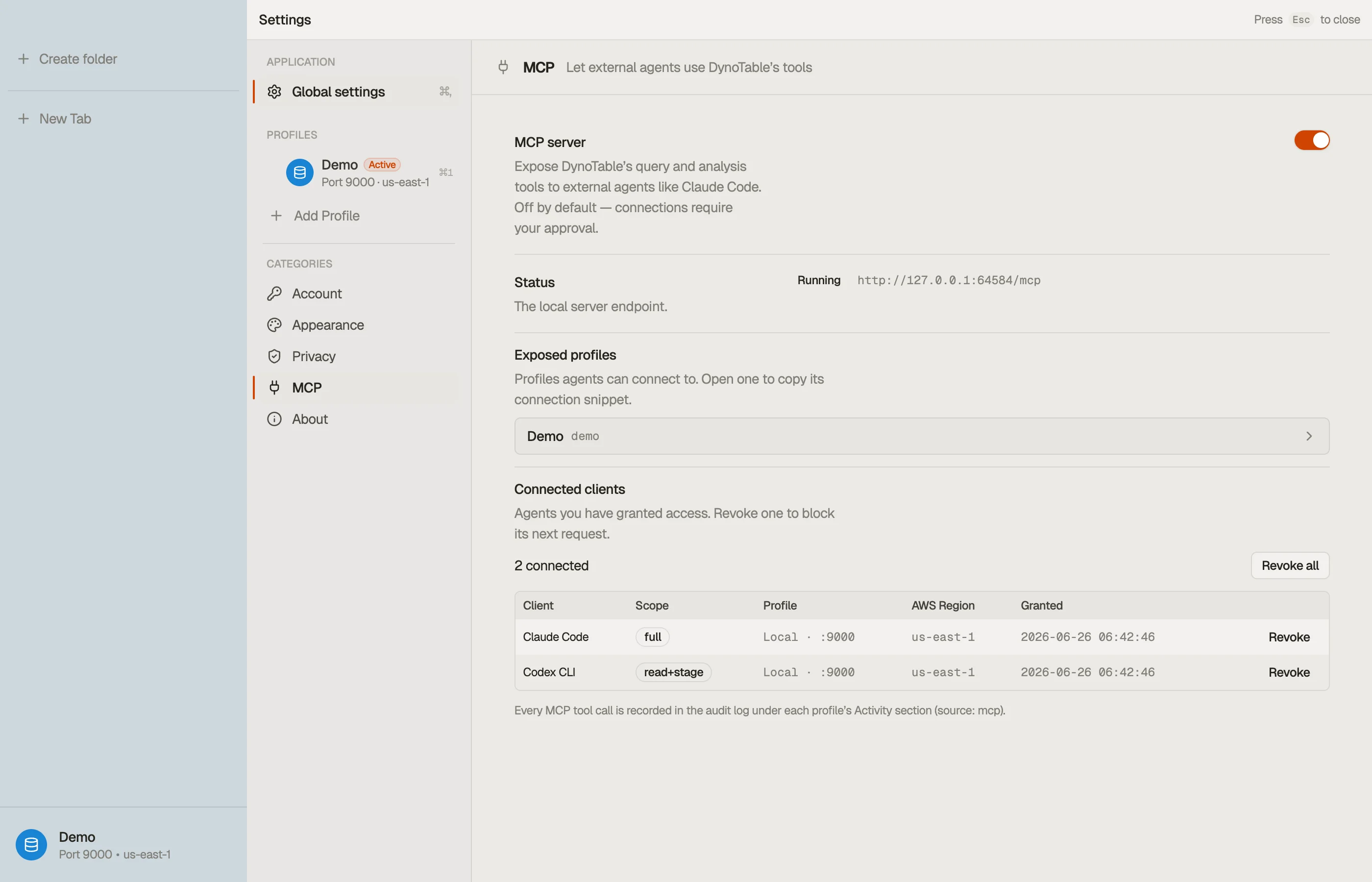The width and height of the screenshot is (1372, 882).
Task: Open the Privacy category
Action: 358,356
